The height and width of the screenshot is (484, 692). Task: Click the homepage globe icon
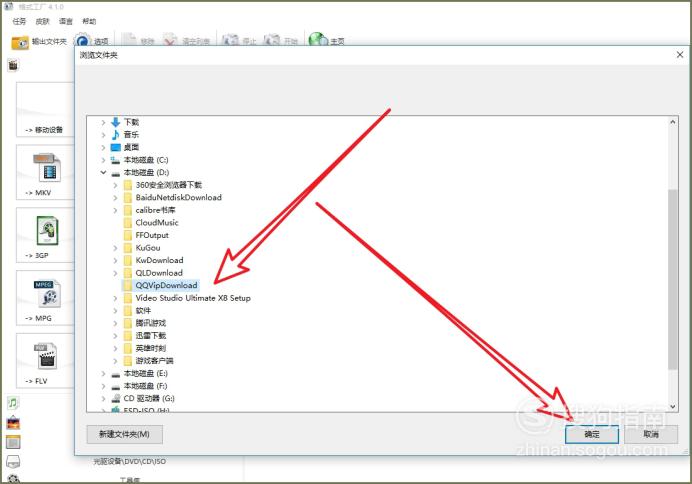coord(318,40)
